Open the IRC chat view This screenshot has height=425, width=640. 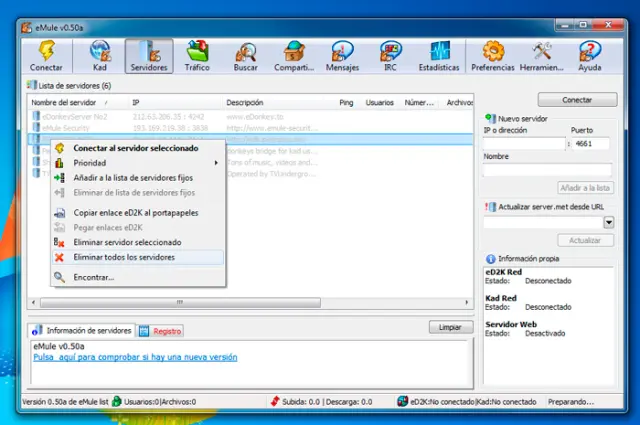[x=391, y=57]
